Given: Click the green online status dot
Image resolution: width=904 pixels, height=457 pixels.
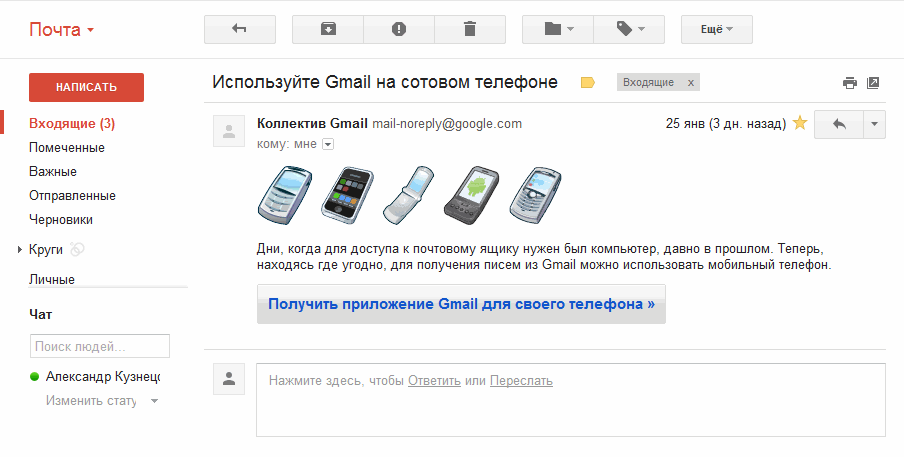Looking at the screenshot, I should [35, 376].
